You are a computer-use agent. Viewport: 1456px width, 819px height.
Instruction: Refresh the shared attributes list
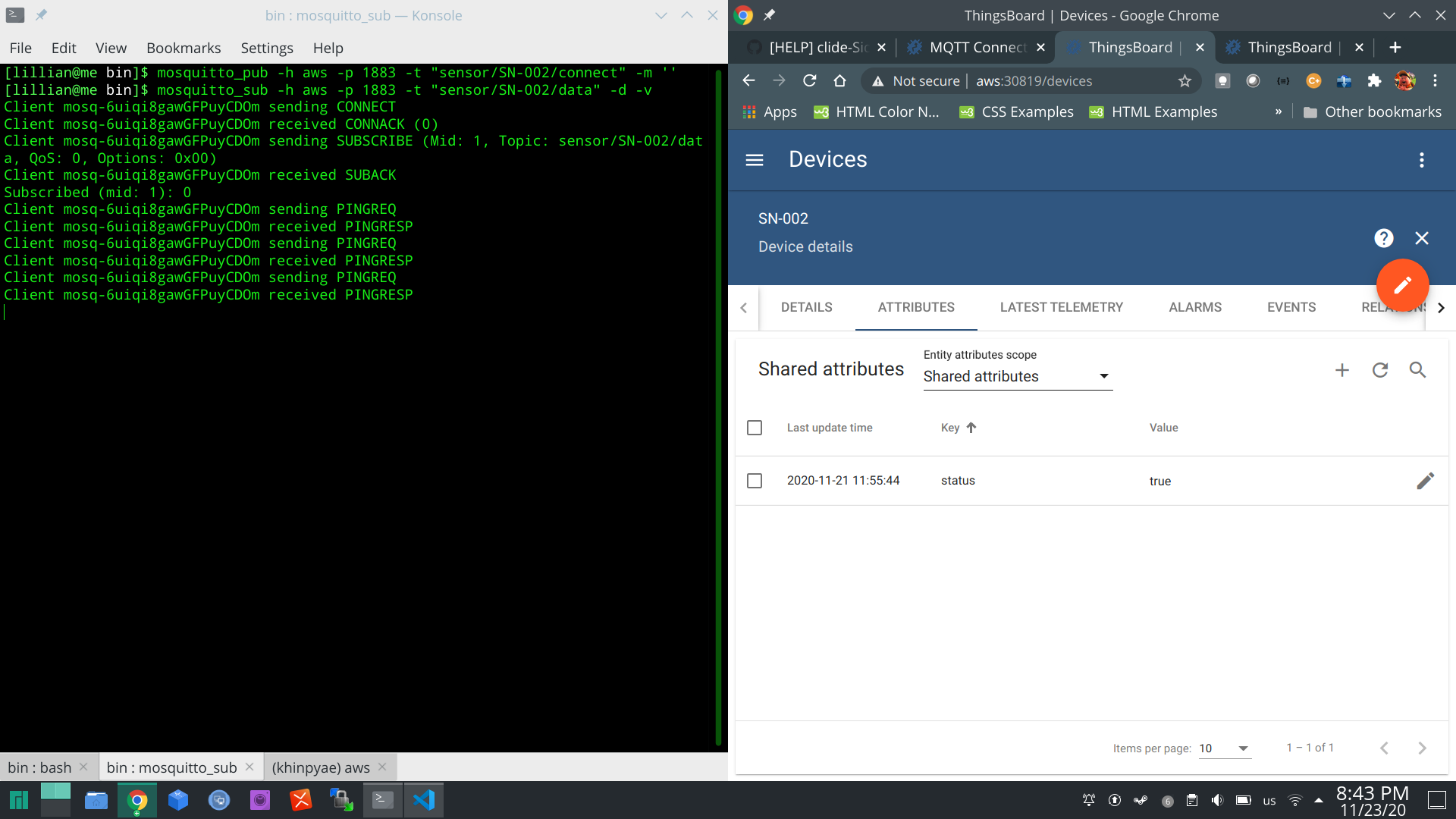coord(1380,370)
